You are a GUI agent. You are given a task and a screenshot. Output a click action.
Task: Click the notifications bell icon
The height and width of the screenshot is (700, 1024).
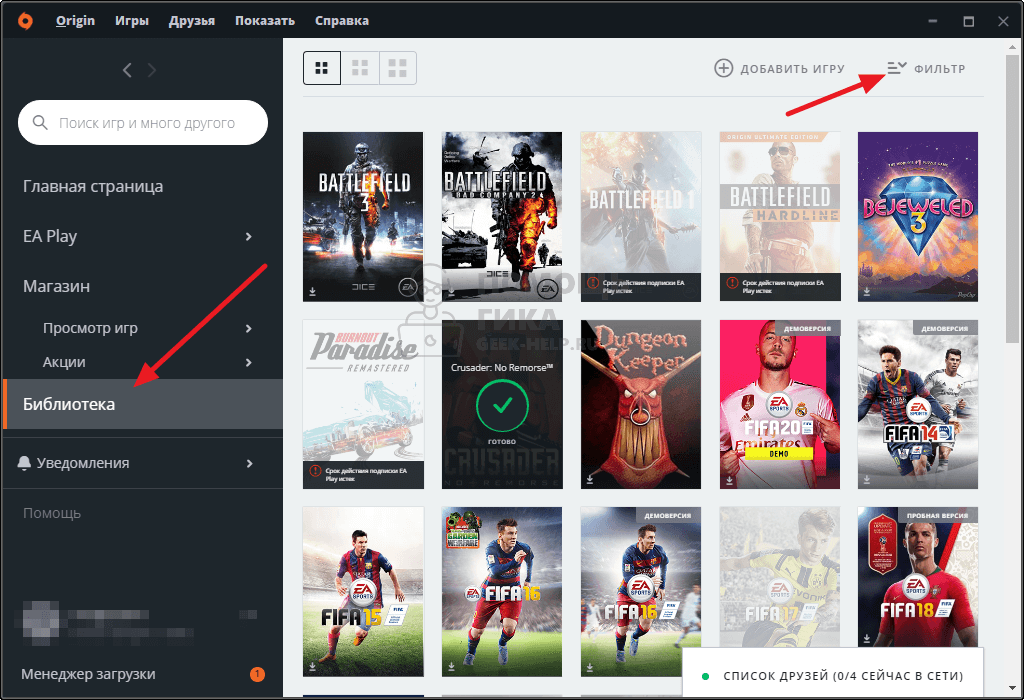point(24,463)
